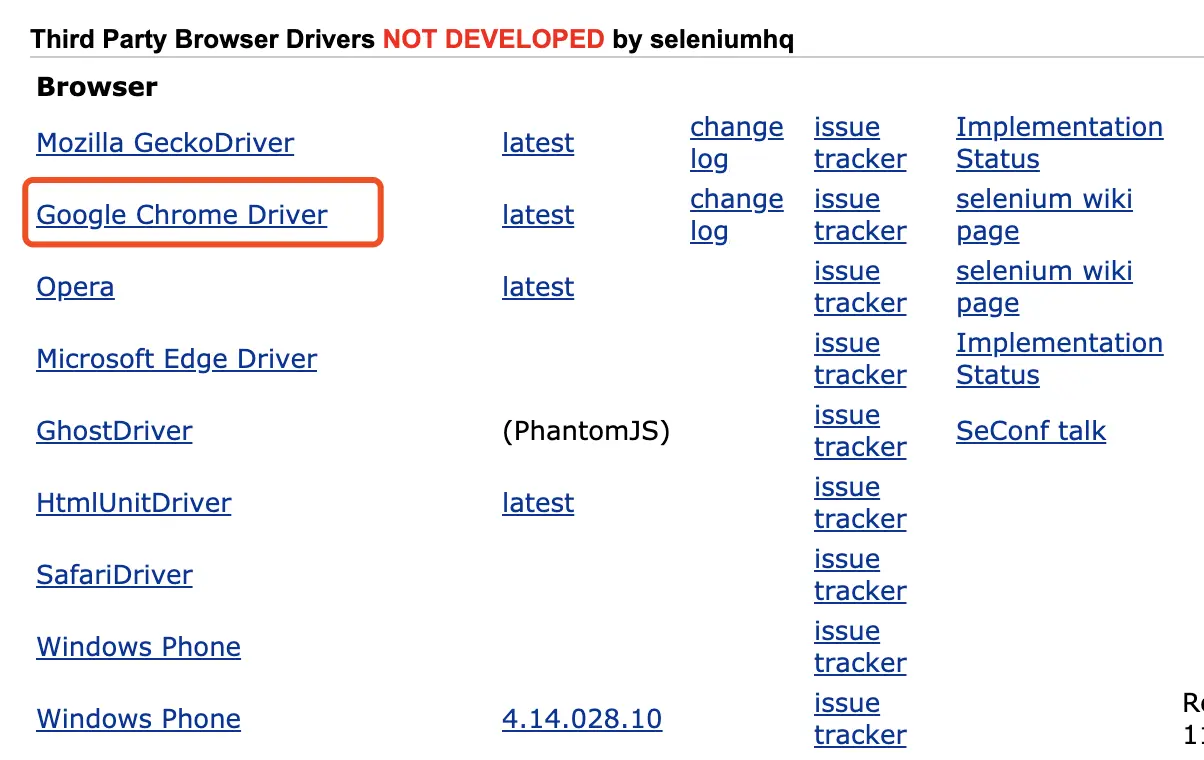This screenshot has height=760, width=1204.
Task: Click the (PhantomJS) text
Action: pos(586,431)
